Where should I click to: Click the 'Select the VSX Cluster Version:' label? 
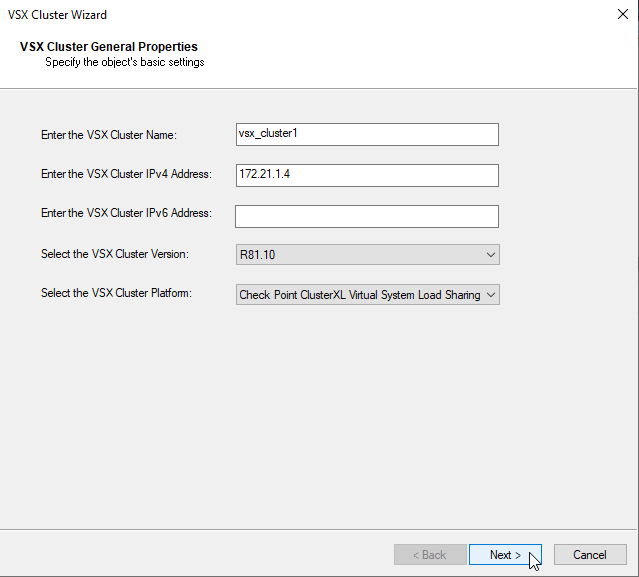[115, 254]
